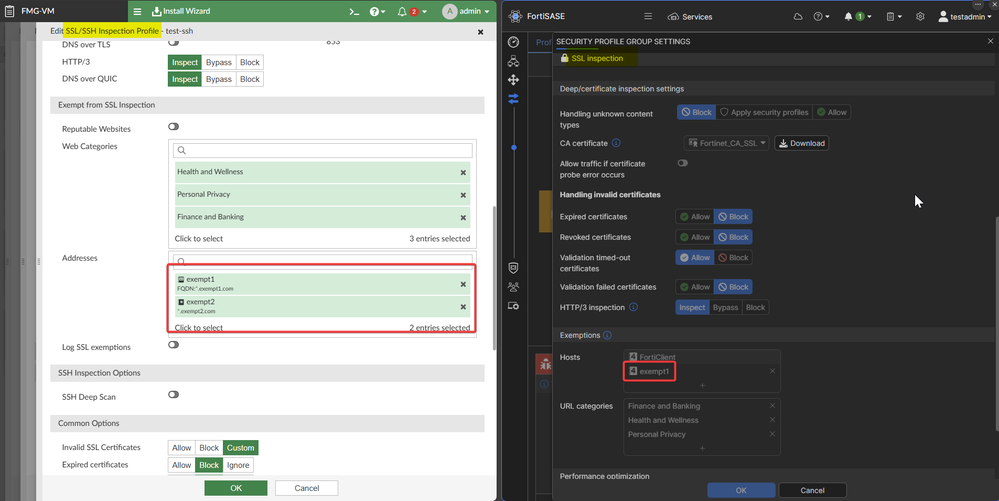Click the Addresses search input field
999x501 pixels.
point(322,262)
